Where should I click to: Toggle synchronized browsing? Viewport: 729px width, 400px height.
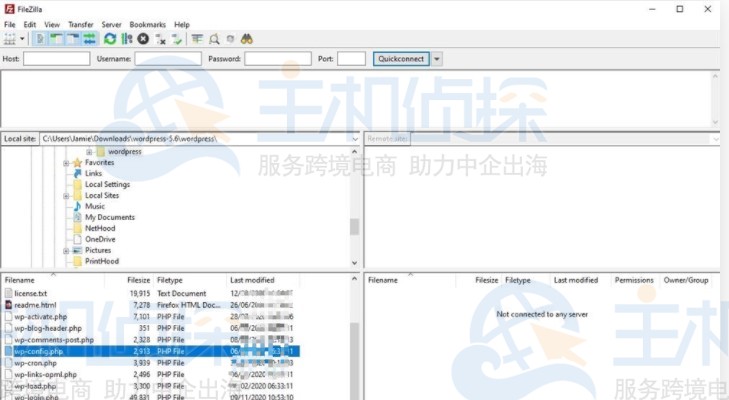coord(230,39)
